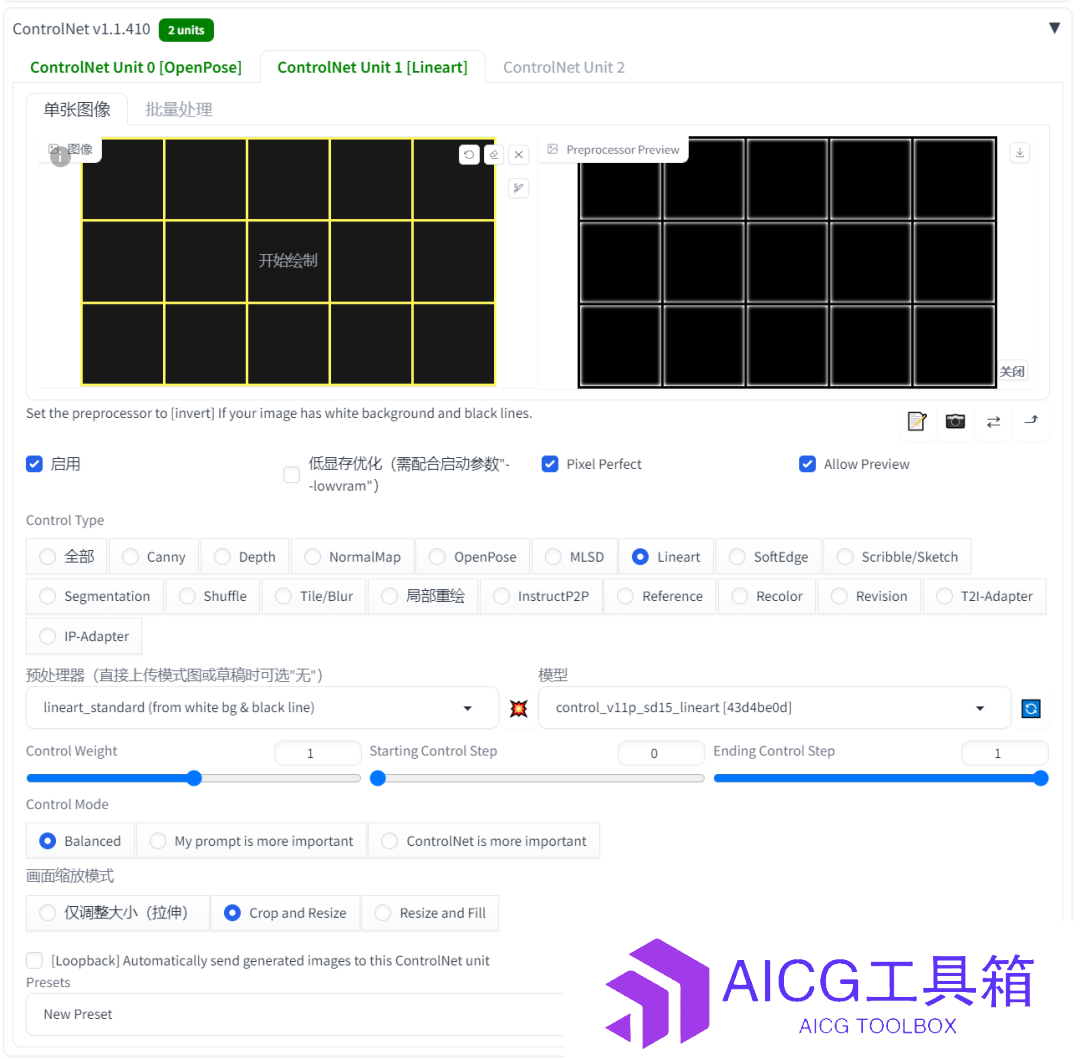Choose the OpenPose control type
Image resolution: width=1080 pixels, height=1059 pixels.
pos(472,556)
